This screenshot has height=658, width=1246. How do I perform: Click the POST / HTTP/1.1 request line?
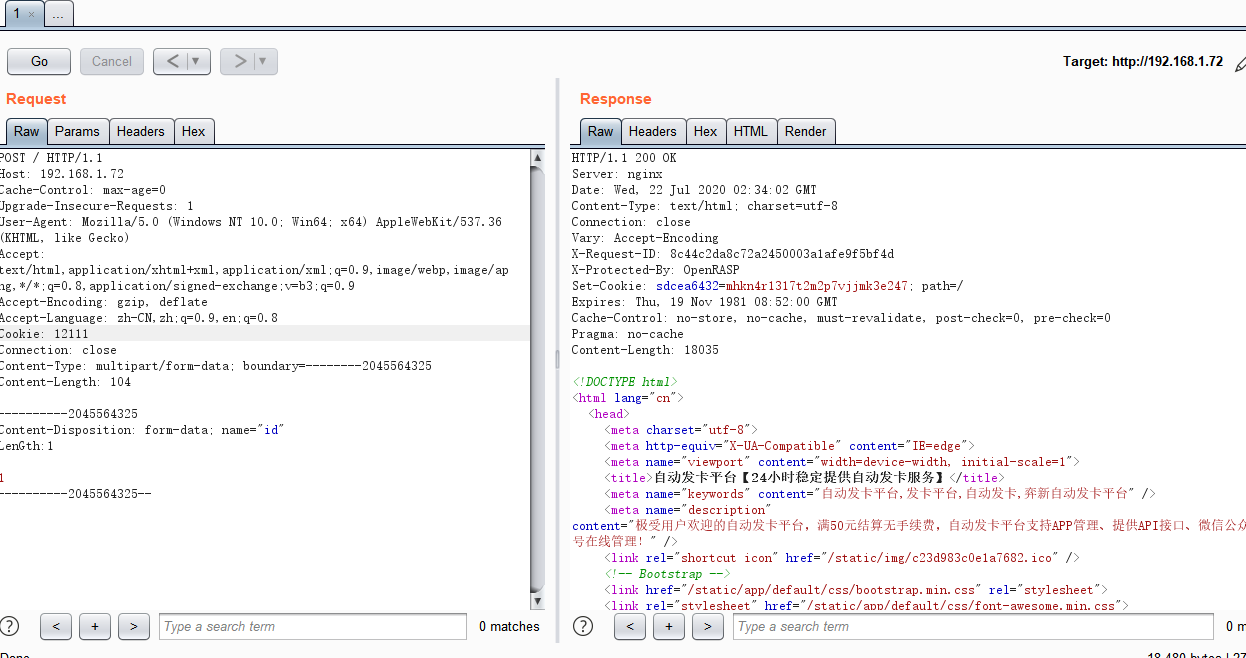coord(51,158)
